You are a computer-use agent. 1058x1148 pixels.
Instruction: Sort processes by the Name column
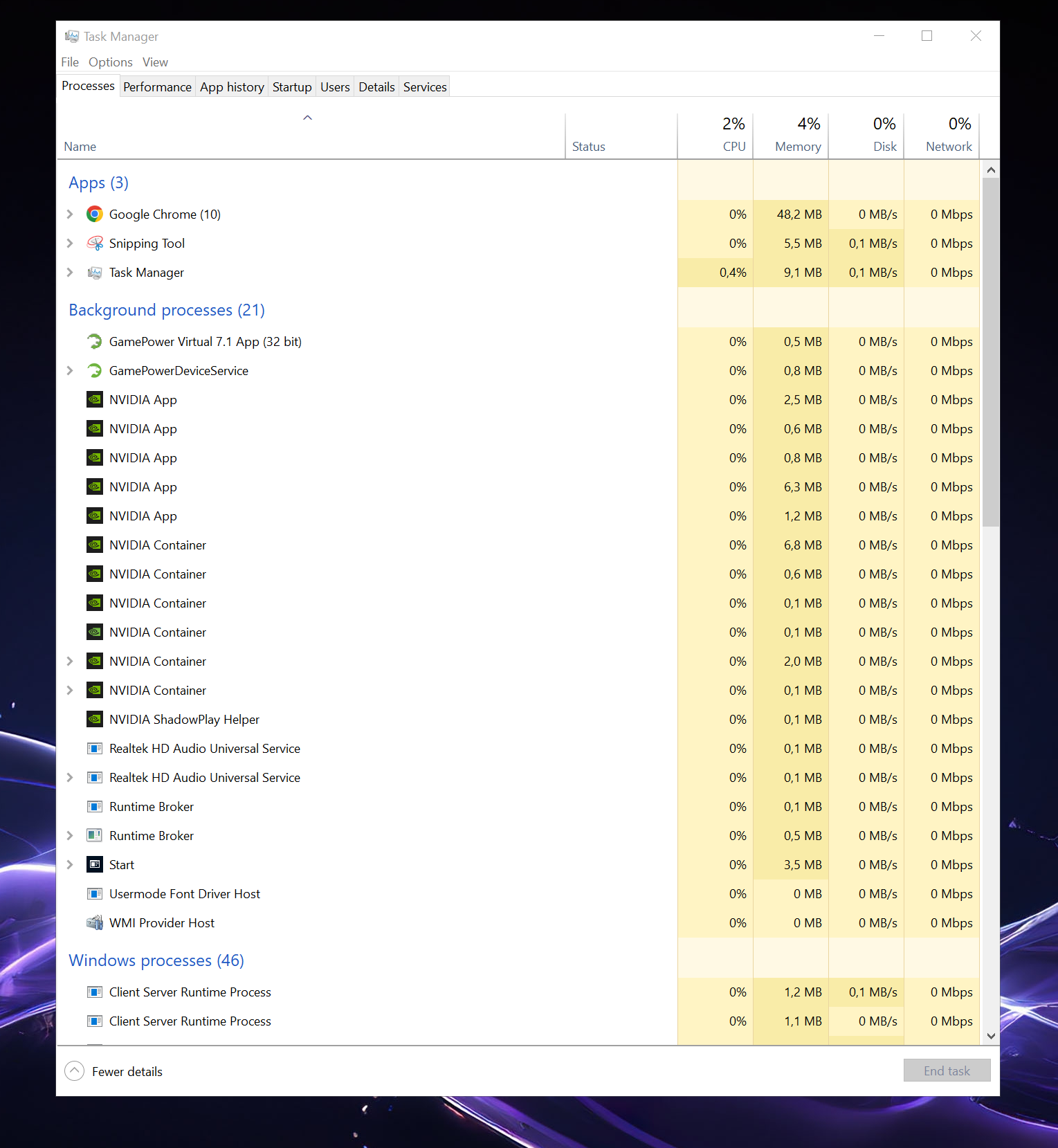311,136
